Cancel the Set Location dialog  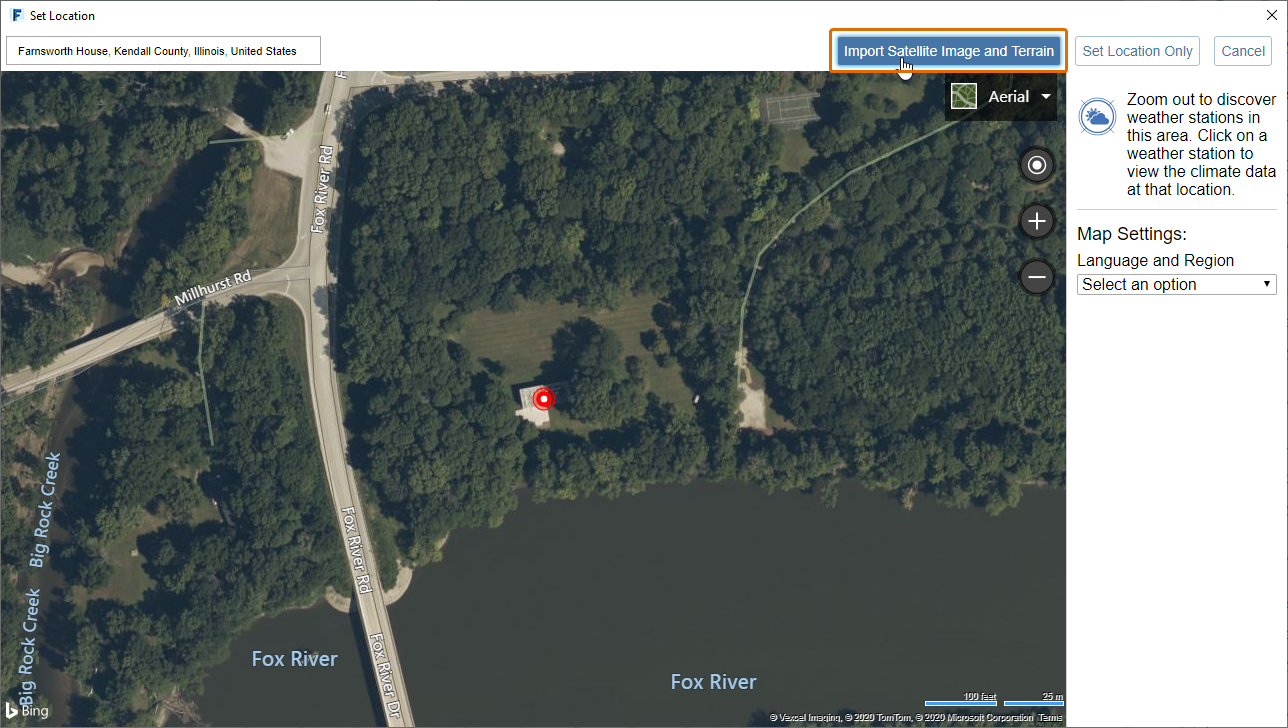point(1243,51)
